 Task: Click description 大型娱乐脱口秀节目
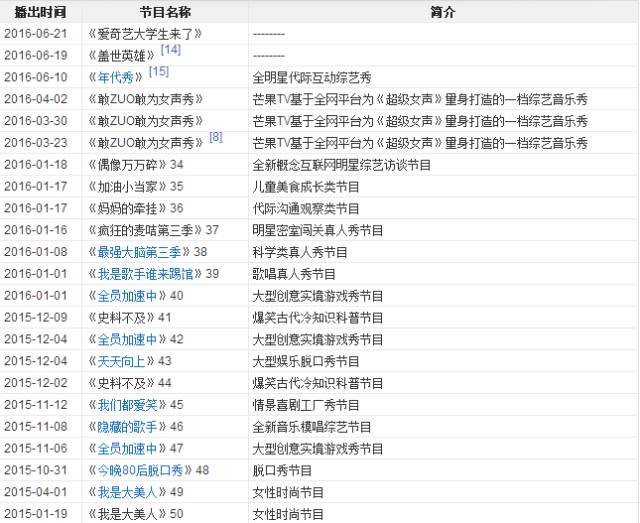tap(306, 361)
